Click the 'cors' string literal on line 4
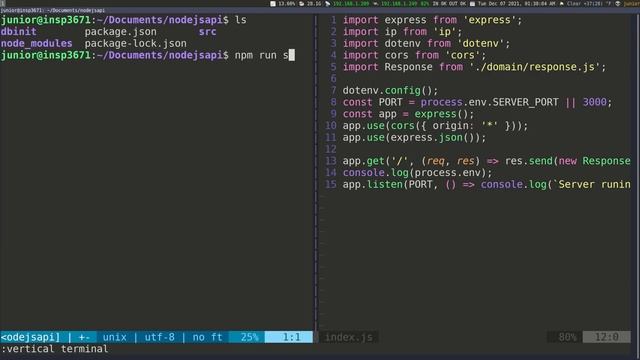Screen dimensions: 640x360 [x=462, y=55]
